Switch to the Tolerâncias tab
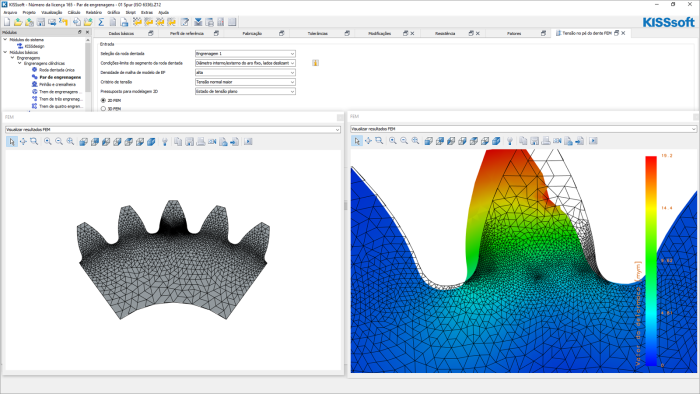Viewport: 700px width, 394px height. (x=317, y=33)
